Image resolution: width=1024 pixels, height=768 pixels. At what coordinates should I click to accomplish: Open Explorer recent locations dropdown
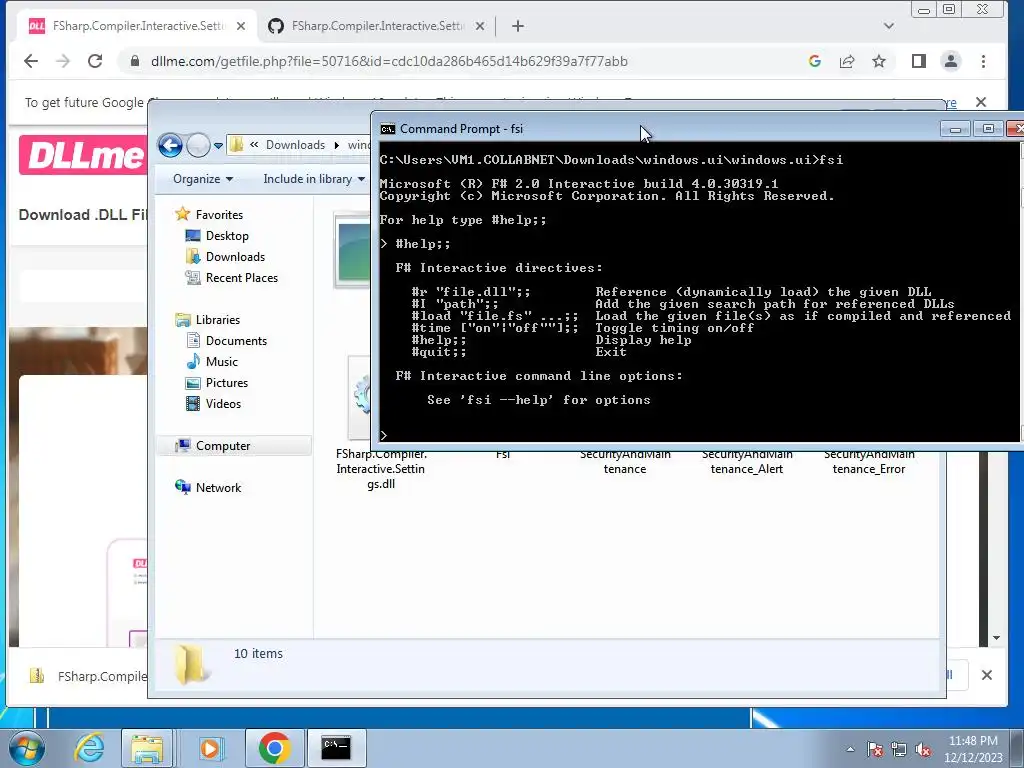(x=218, y=146)
